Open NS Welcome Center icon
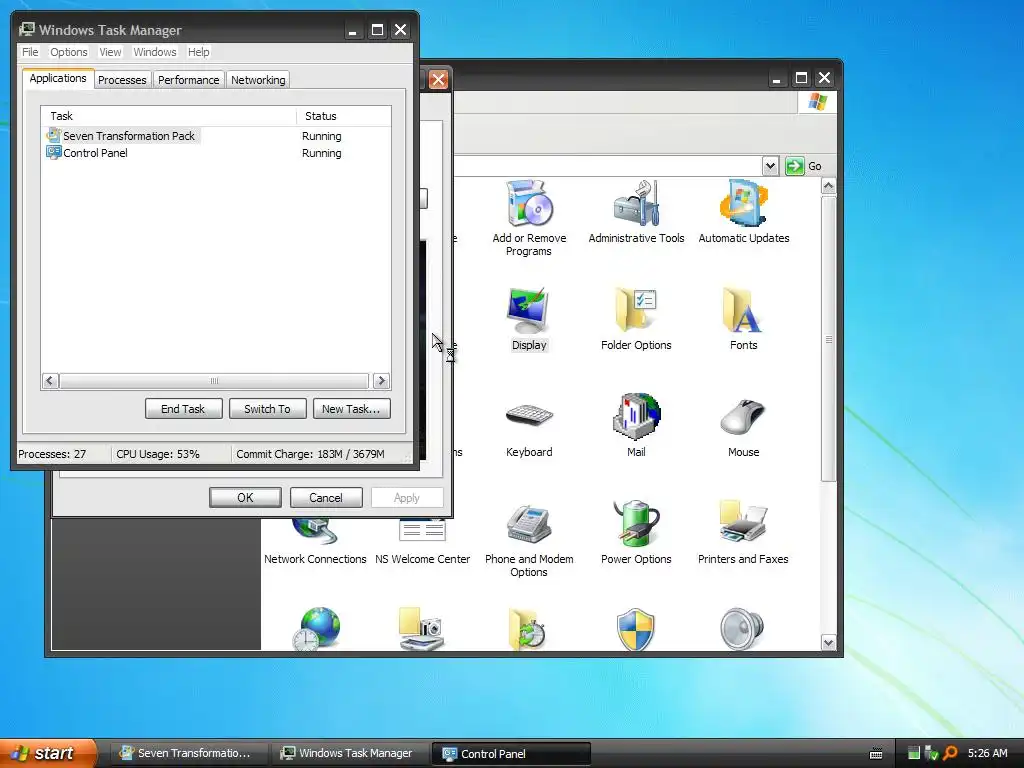The height and width of the screenshot is (768, 1024). tap(422, 530)
